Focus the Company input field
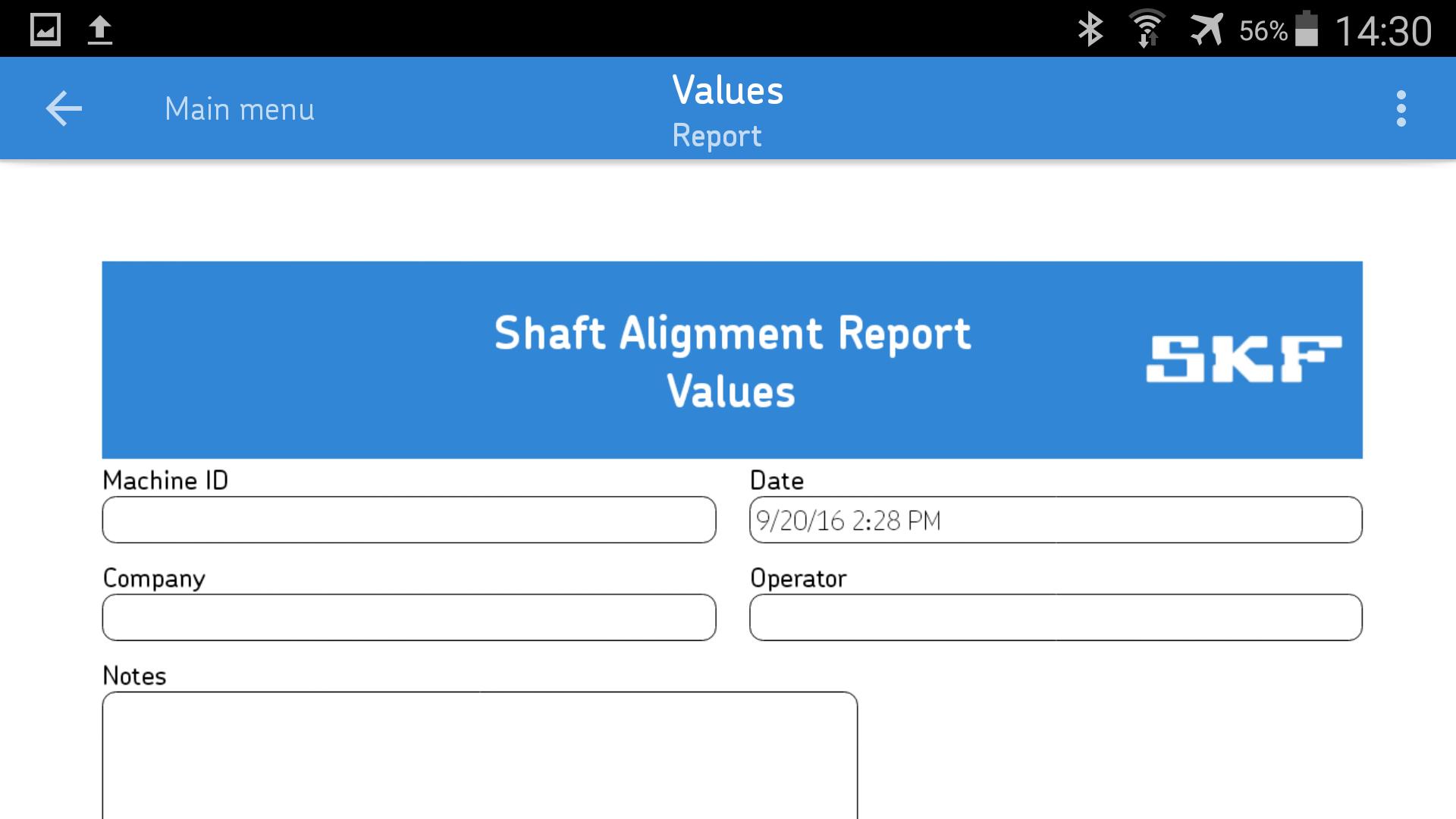 point(409,617)
